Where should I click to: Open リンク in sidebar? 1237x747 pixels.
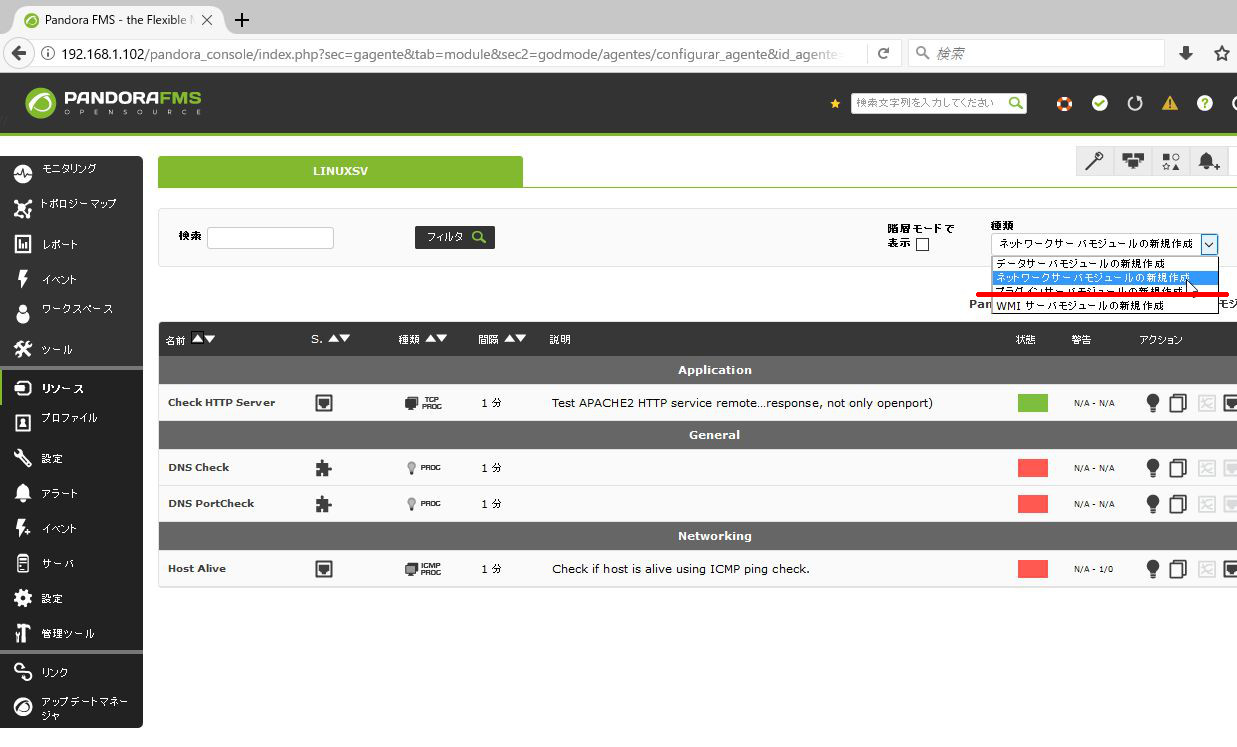[71, 672]
